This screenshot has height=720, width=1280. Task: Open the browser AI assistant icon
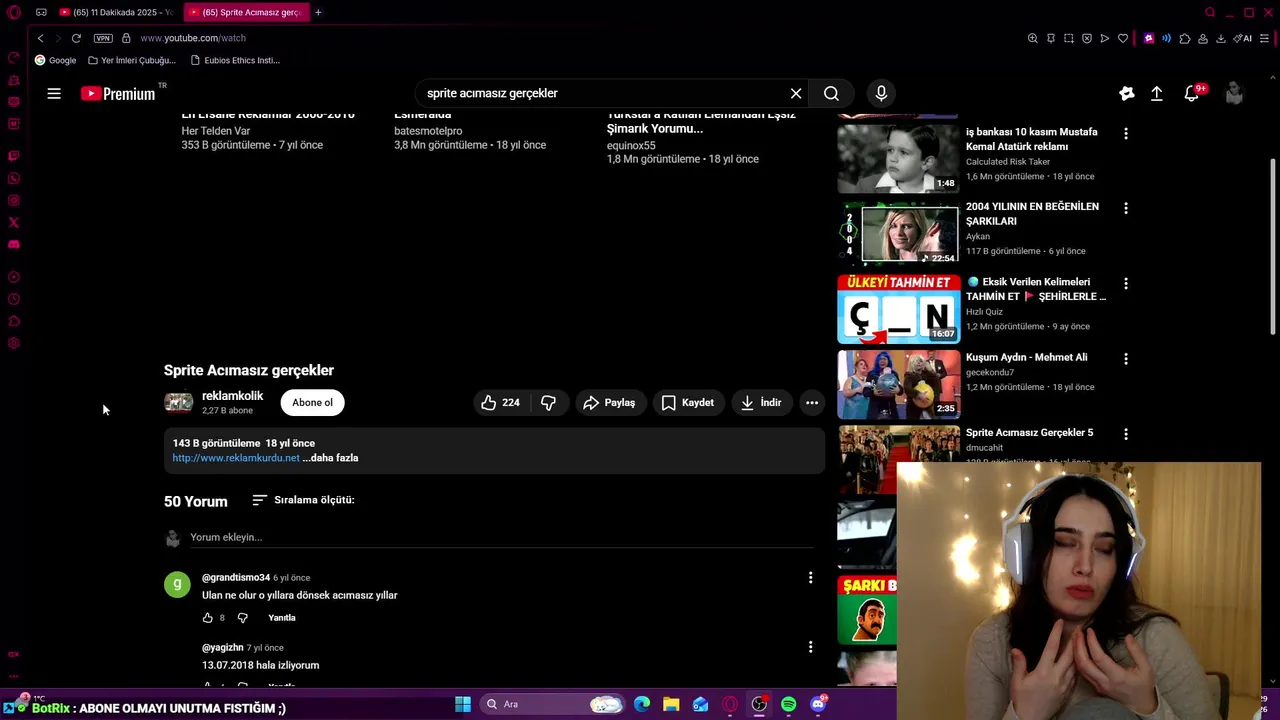pos(1243,38)
